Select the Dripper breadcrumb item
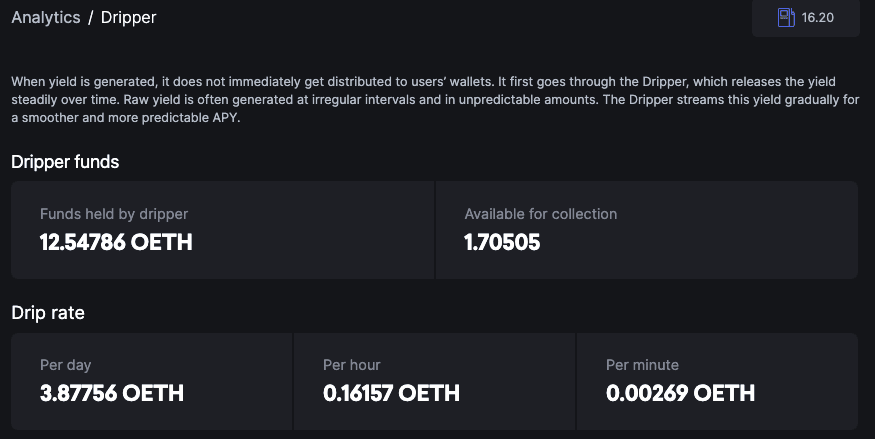Image resolution: width=875 pixels, height=439 pixels. 128,17
